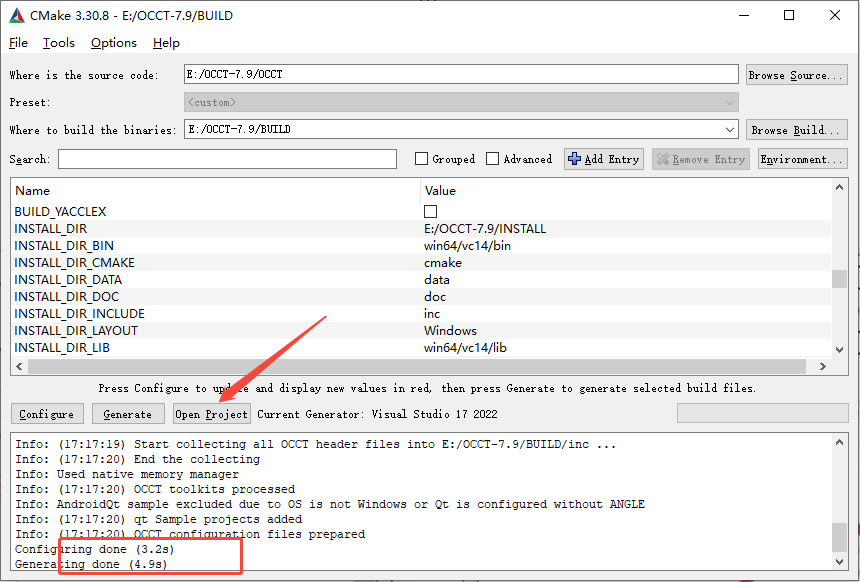This screenshot has width=860, height=582.
Task: Select the INSTALL_DIR_CMAKE entry name
Action: [74, 262]
